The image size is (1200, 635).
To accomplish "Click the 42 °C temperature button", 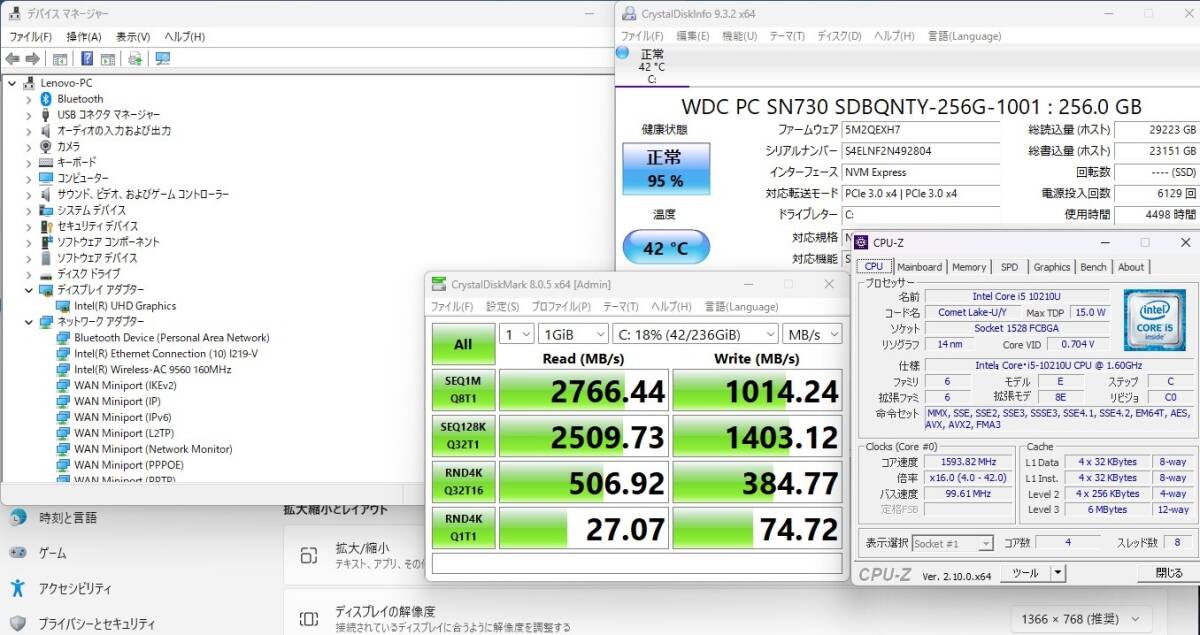I will (x=666, y=247).
